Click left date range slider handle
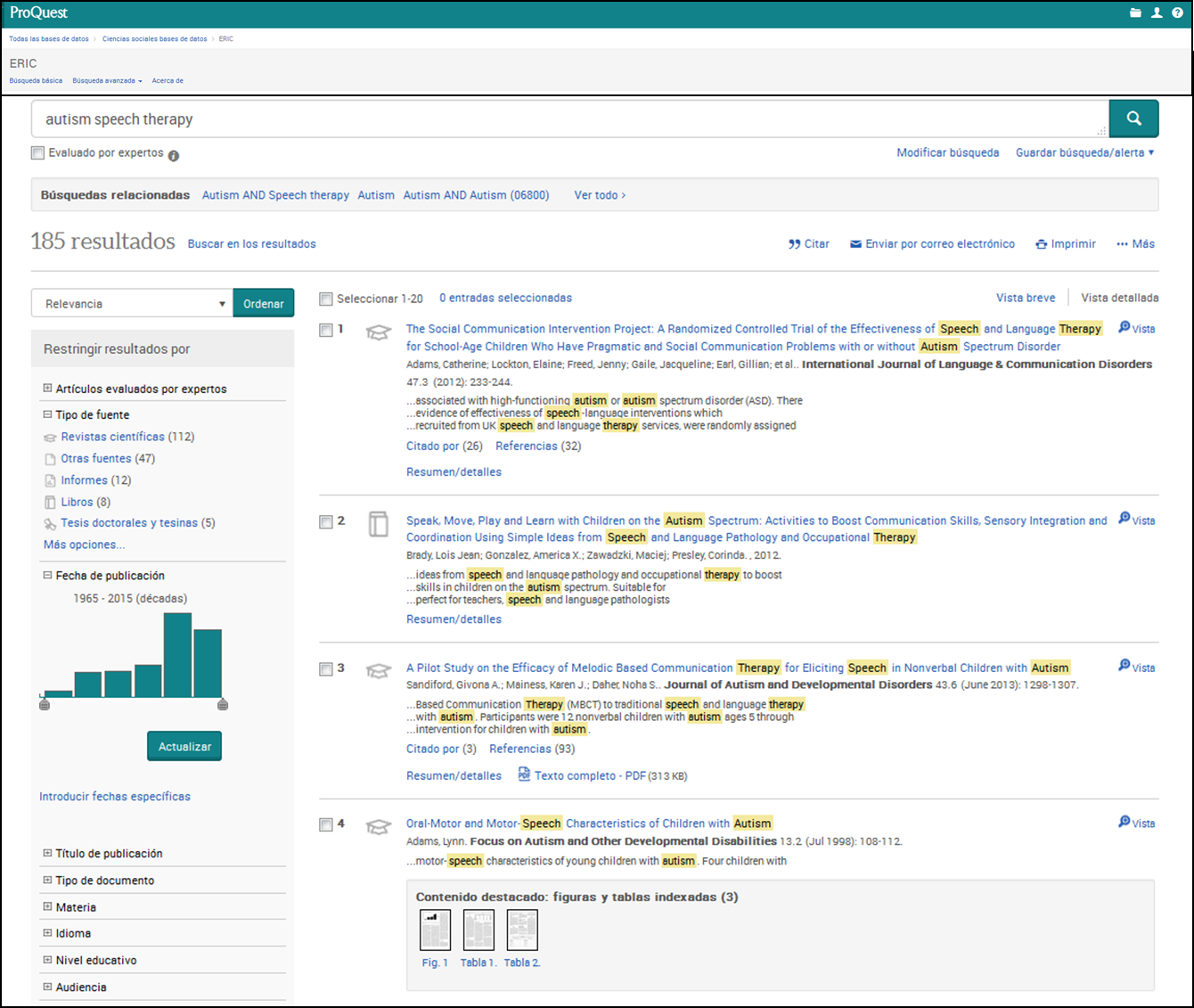The width and height of the screenshot is (1194, 1008). click(x=45, y=704)
